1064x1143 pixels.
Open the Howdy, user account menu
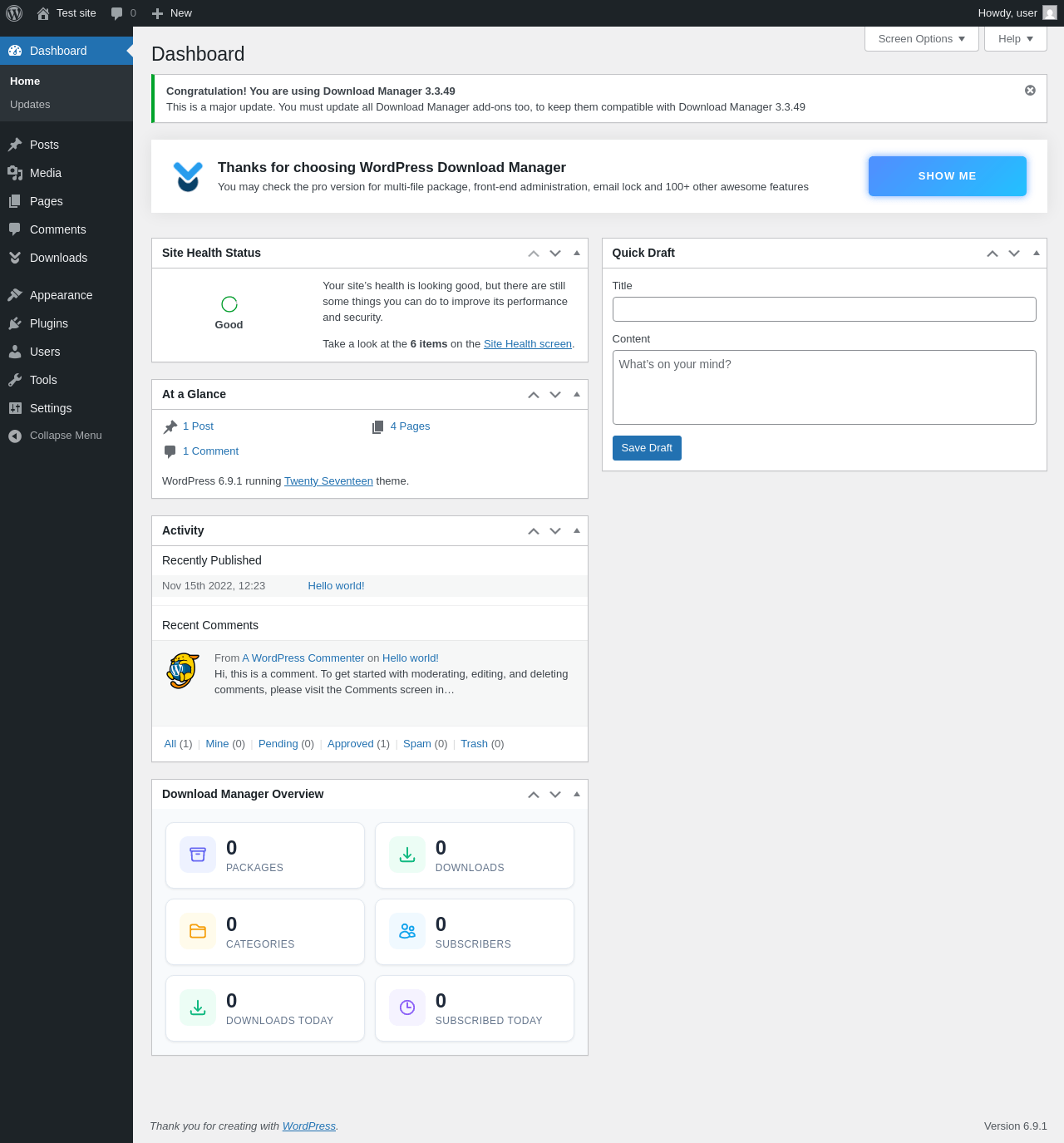tap(1017, 13)
